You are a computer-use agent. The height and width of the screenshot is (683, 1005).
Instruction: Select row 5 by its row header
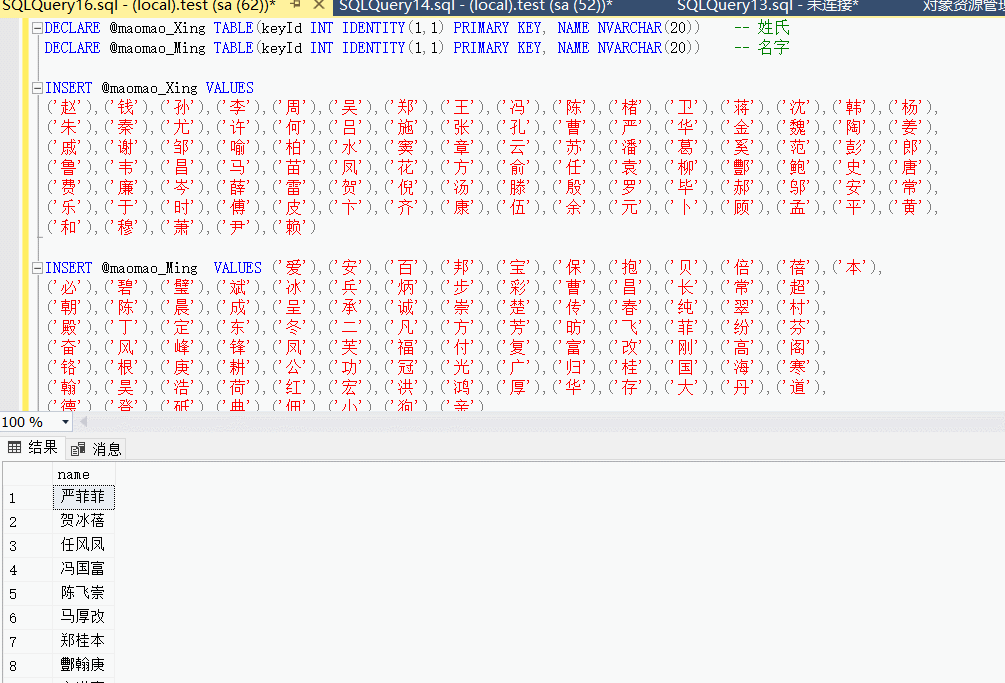tap(28, 594)
